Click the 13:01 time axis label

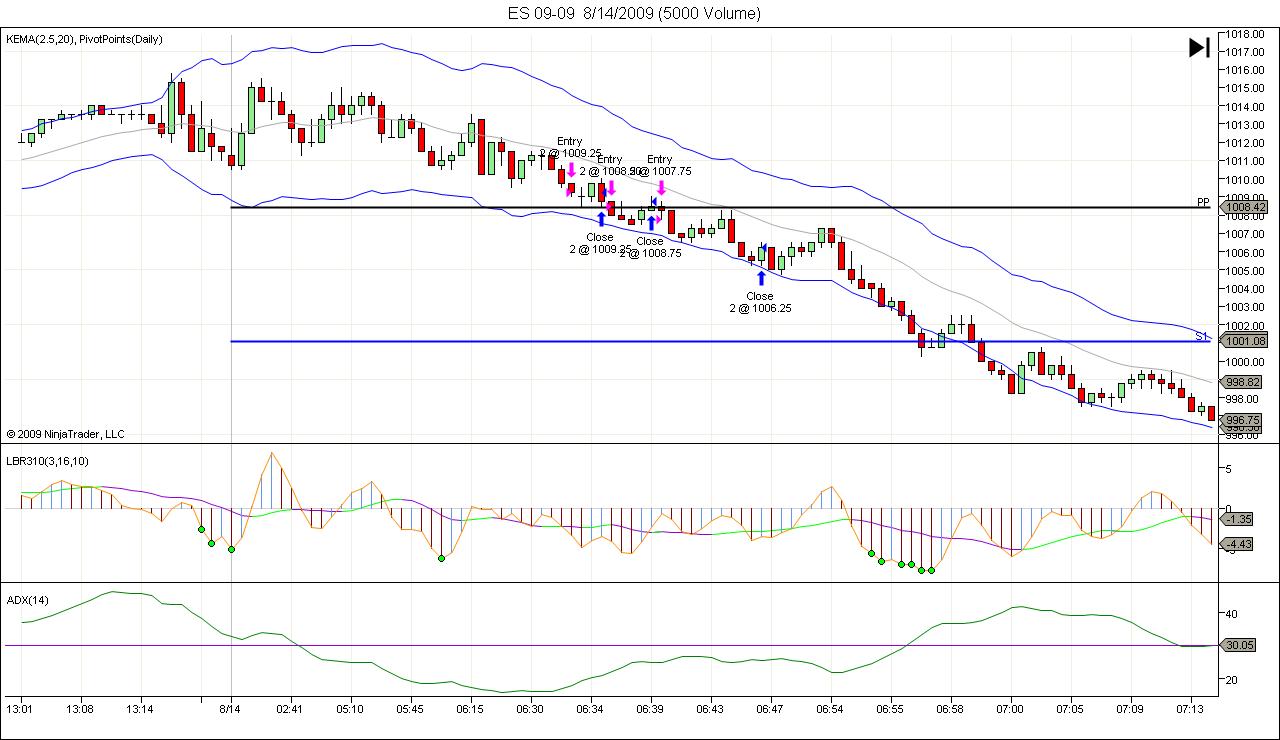coord(20,709)
